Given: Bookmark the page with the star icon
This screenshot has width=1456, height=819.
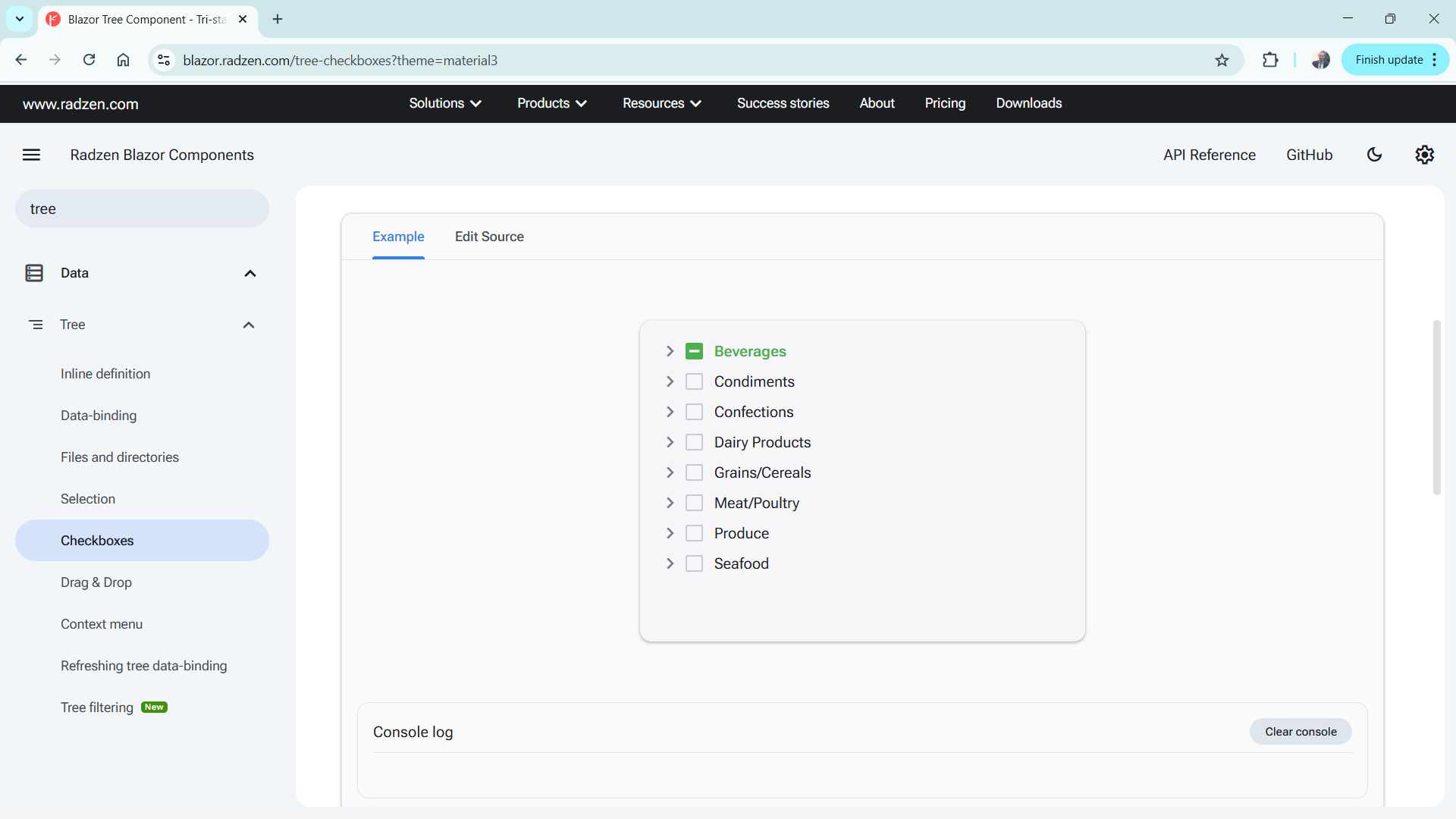Looking at the screenshot, I should tap(1222, 60).
